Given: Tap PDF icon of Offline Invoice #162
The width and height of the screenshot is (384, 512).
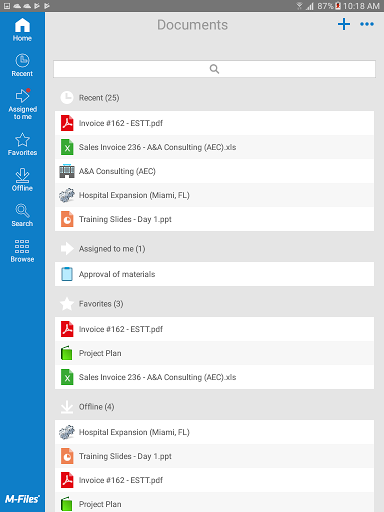Looking at the screenshot, I should pyautogui.click(x=67, y=480).
